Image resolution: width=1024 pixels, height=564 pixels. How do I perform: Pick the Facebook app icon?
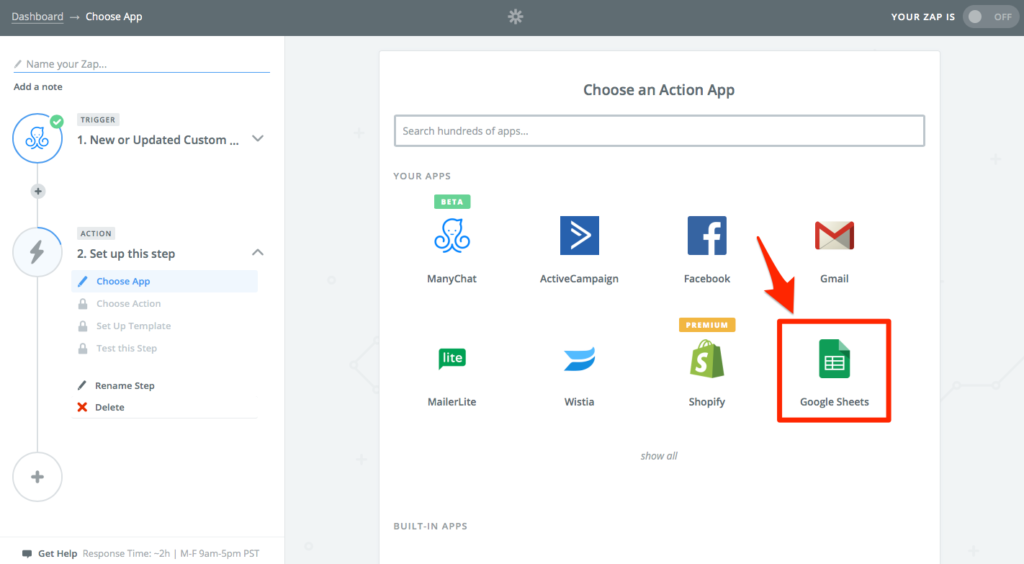coord(707,236)
